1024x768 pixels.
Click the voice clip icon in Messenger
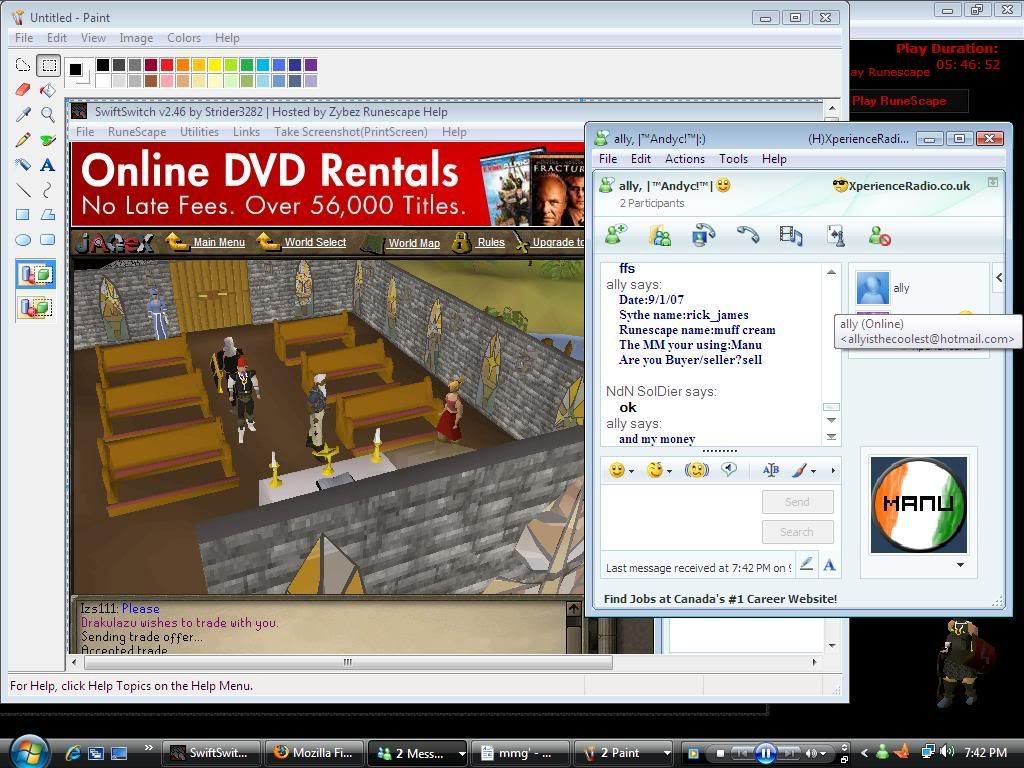(729, 470)
